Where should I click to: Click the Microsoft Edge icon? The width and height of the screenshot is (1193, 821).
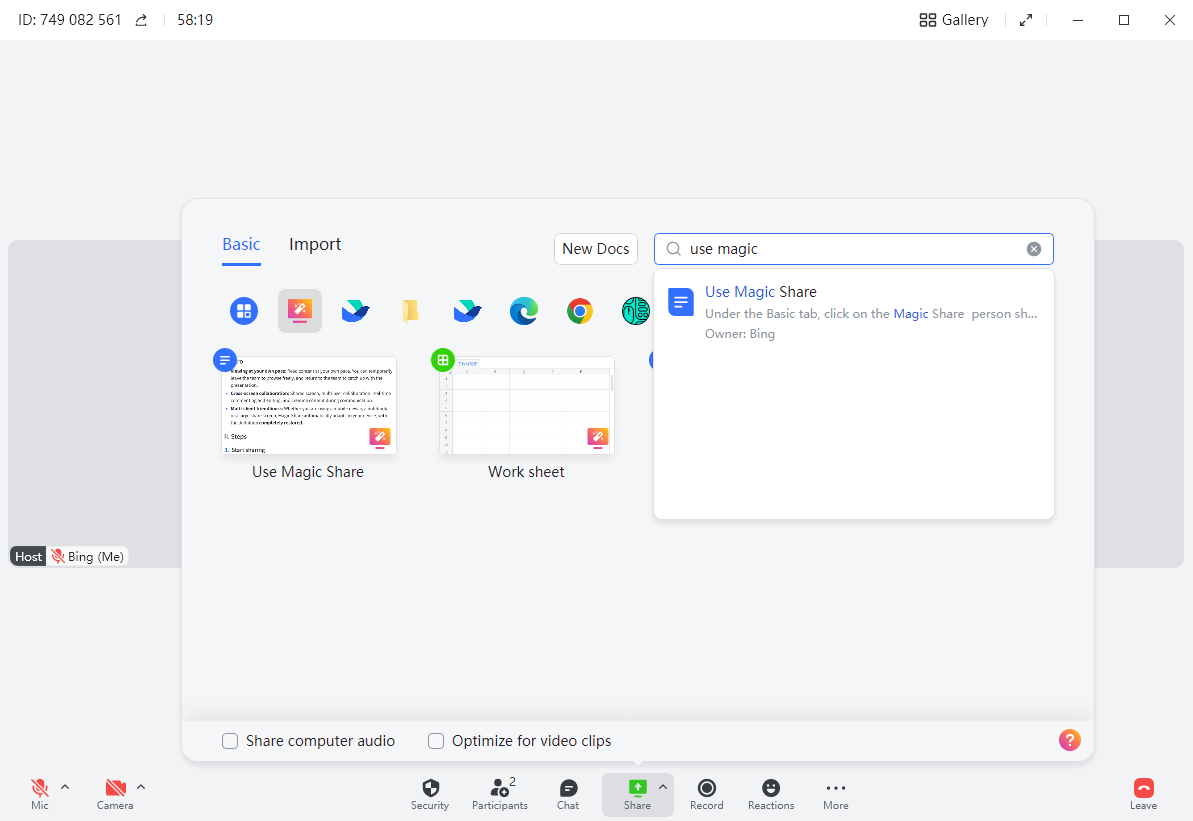pos(524,311)
